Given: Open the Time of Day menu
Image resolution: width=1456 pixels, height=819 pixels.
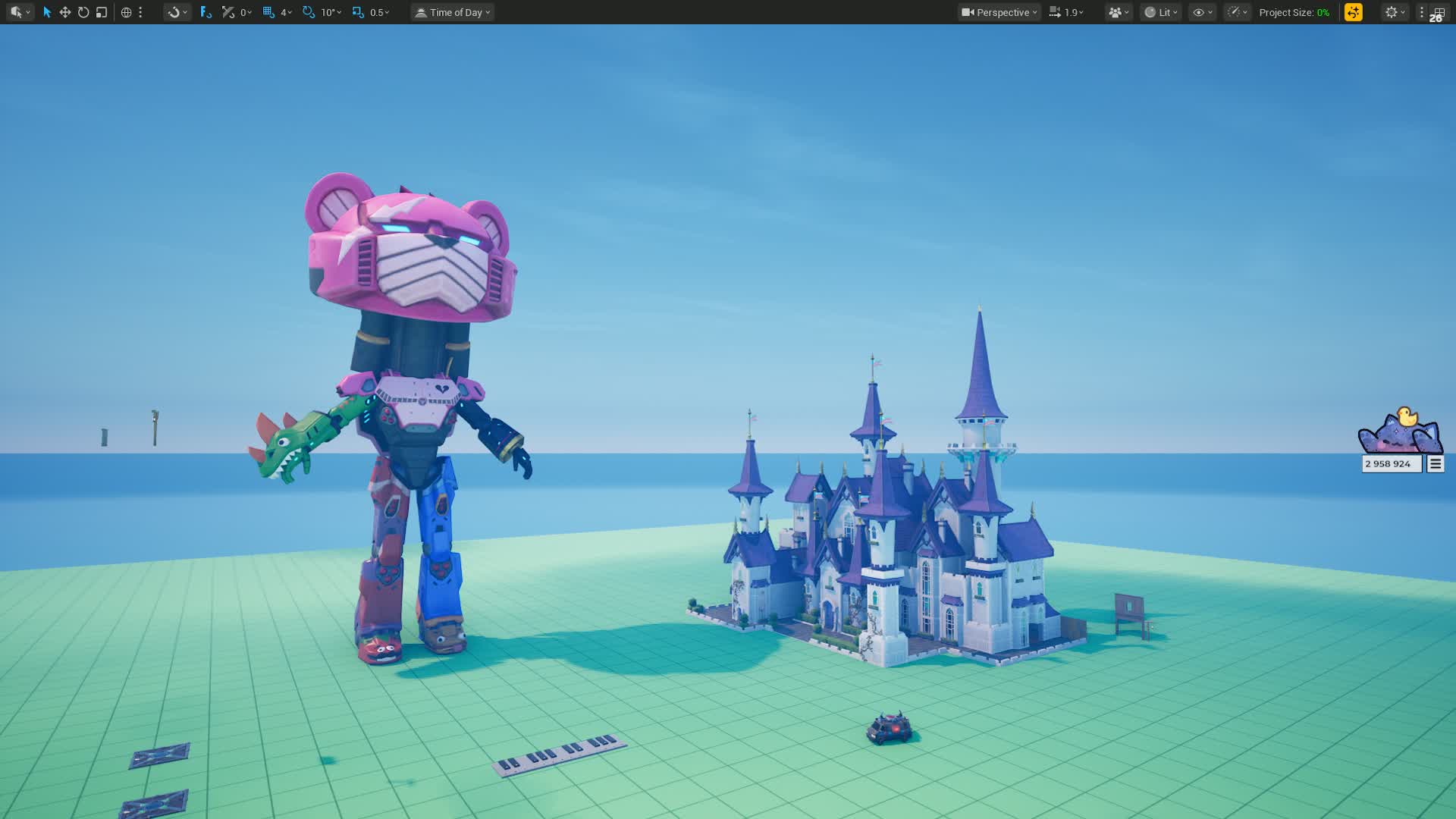Looking at the screenshot, I should pos(453,12).
